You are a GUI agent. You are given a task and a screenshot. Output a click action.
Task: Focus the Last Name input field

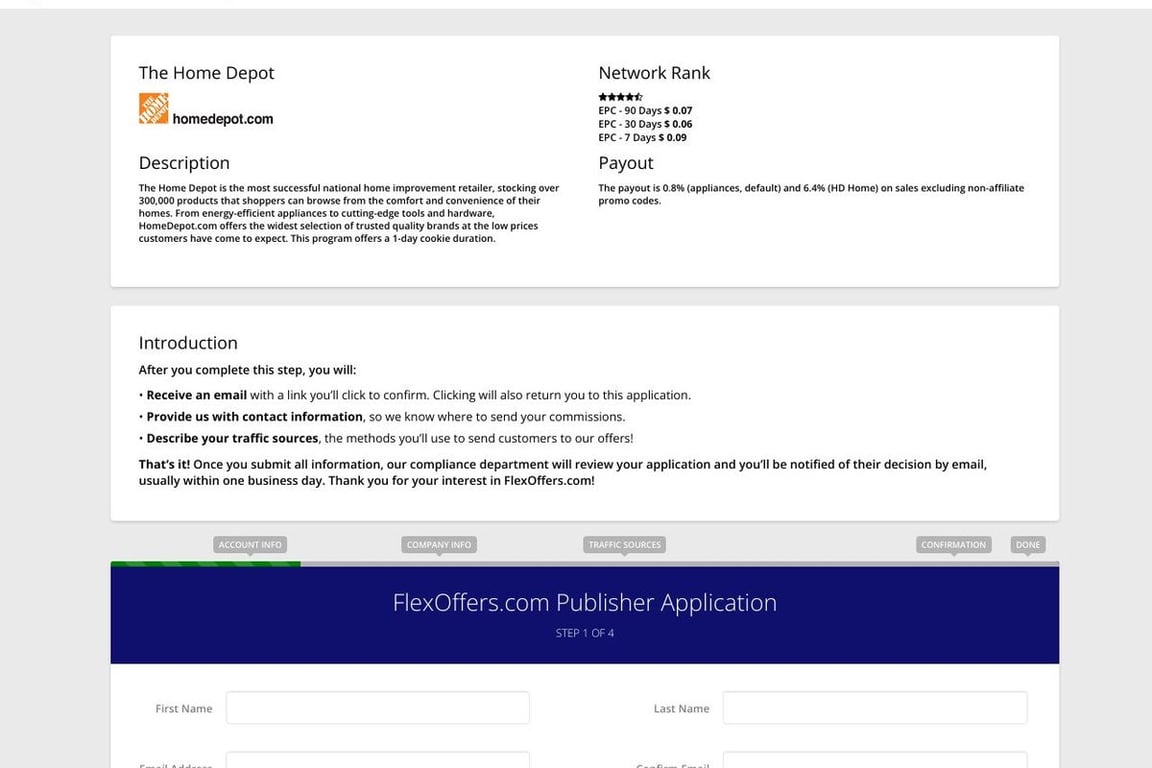point(874,708)
